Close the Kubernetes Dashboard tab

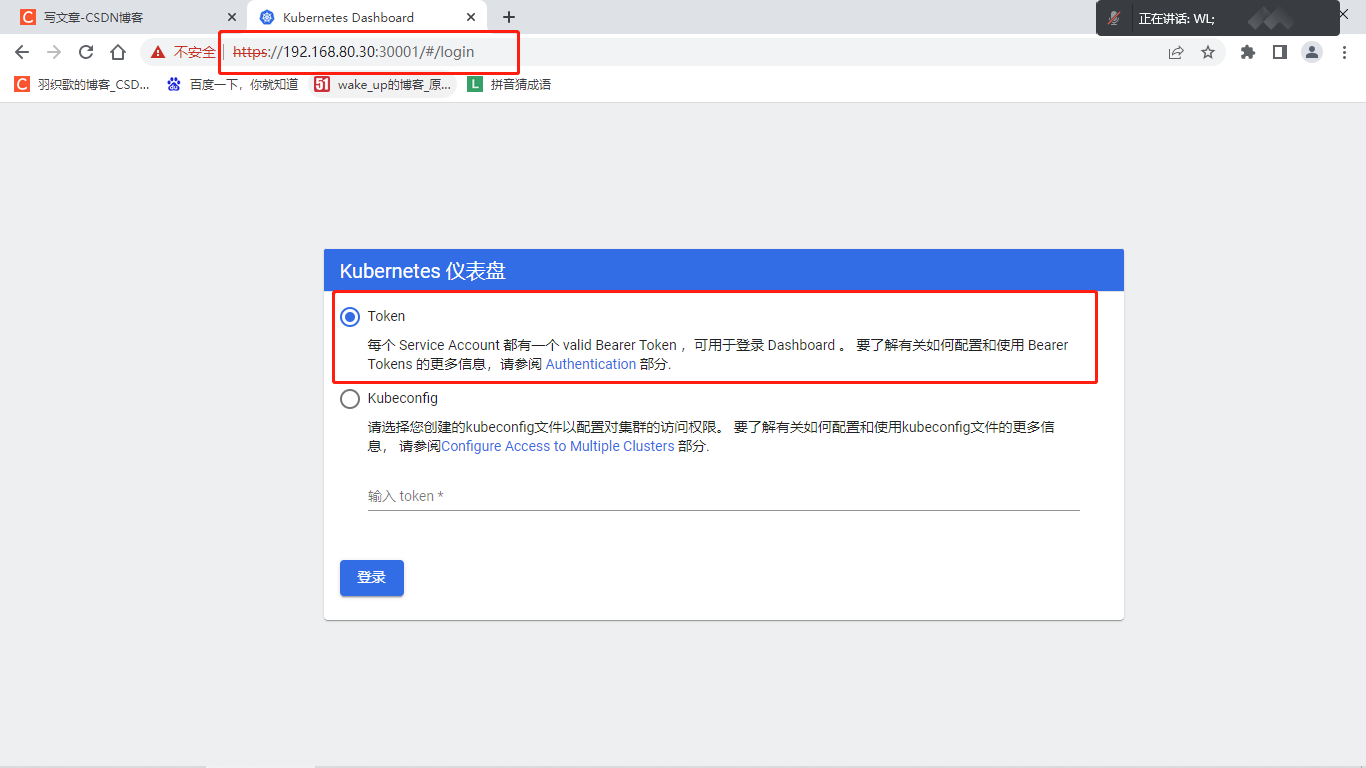coord(471,17)
